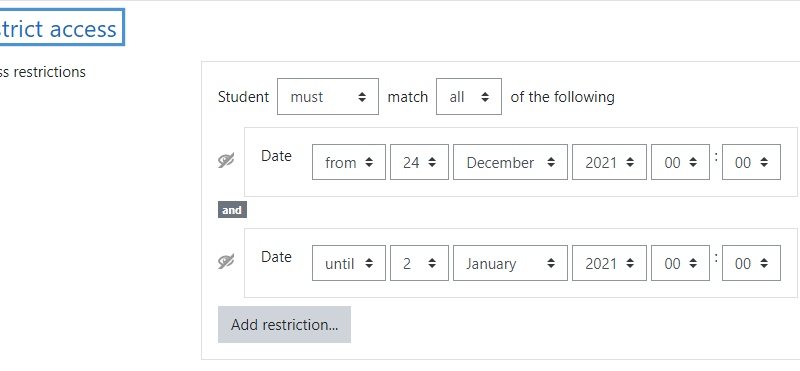Open the Student 'must' dropdown
800x371 pixels.
click(x=328, y=96)
